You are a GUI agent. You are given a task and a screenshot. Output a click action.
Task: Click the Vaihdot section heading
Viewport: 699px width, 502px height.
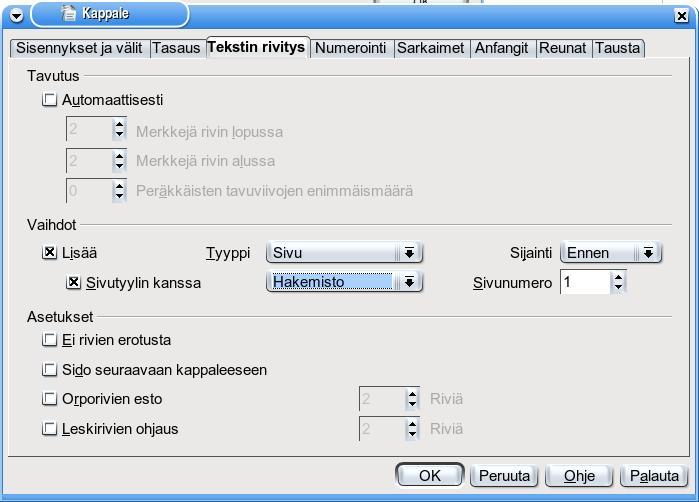pos(51,225)
